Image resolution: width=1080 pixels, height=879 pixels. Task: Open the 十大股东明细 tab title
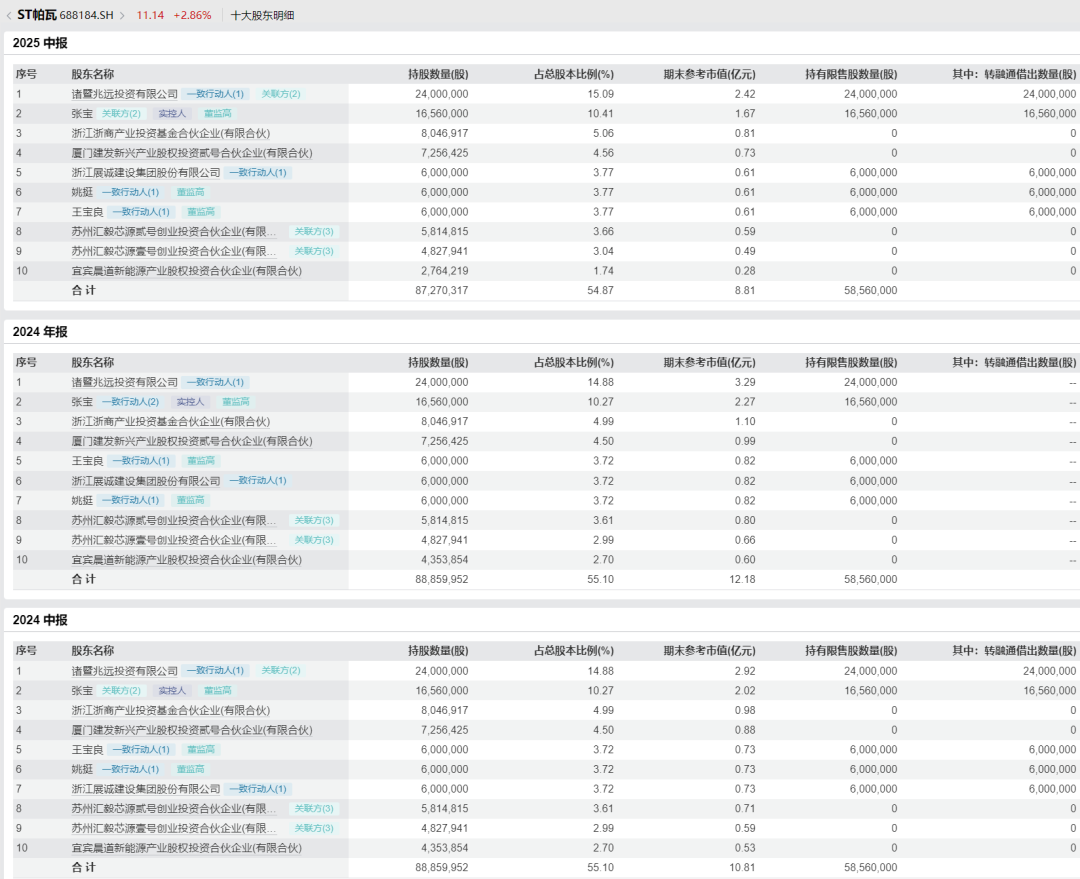(x=262, y=15)
